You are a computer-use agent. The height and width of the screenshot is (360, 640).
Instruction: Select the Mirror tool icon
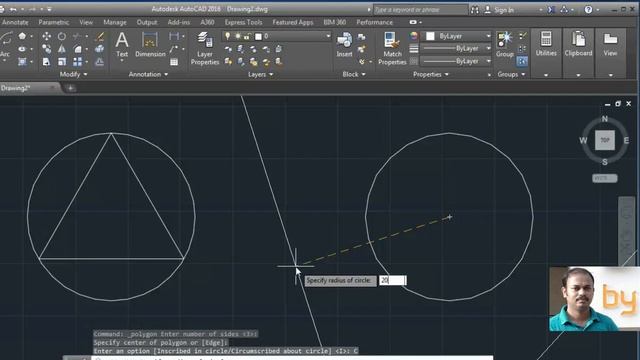click(x=62, y=49)
